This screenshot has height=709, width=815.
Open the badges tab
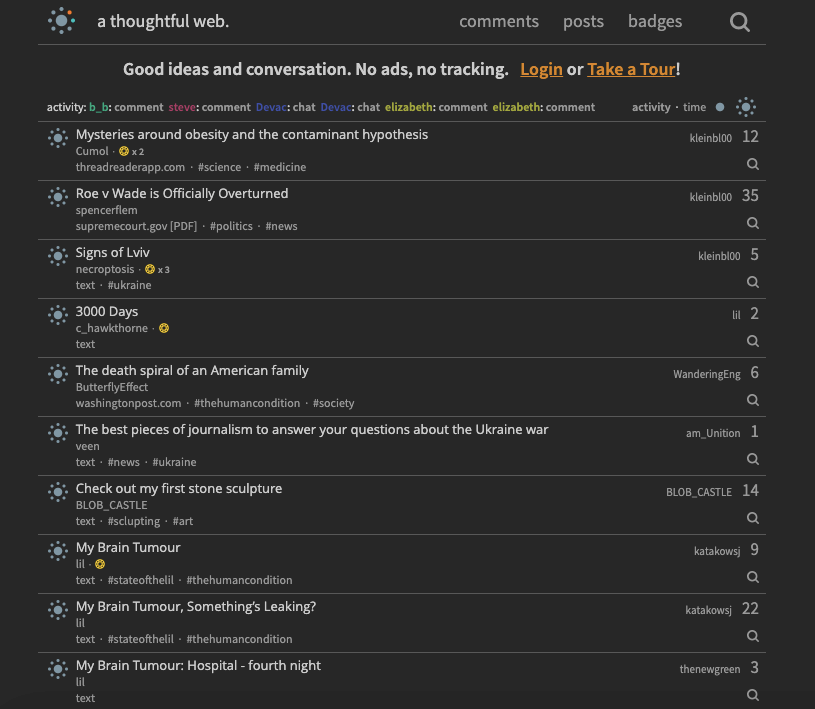[655, 21]
